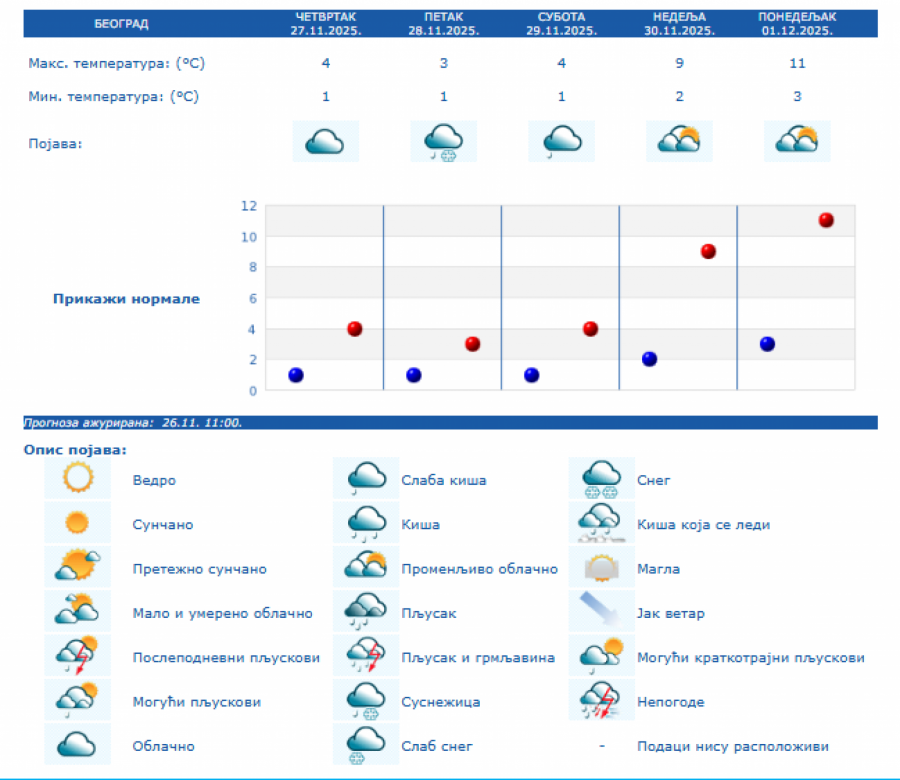900x780 pixels.
Task: Click the Јак ветар strong wind icon
Action: 602,613
